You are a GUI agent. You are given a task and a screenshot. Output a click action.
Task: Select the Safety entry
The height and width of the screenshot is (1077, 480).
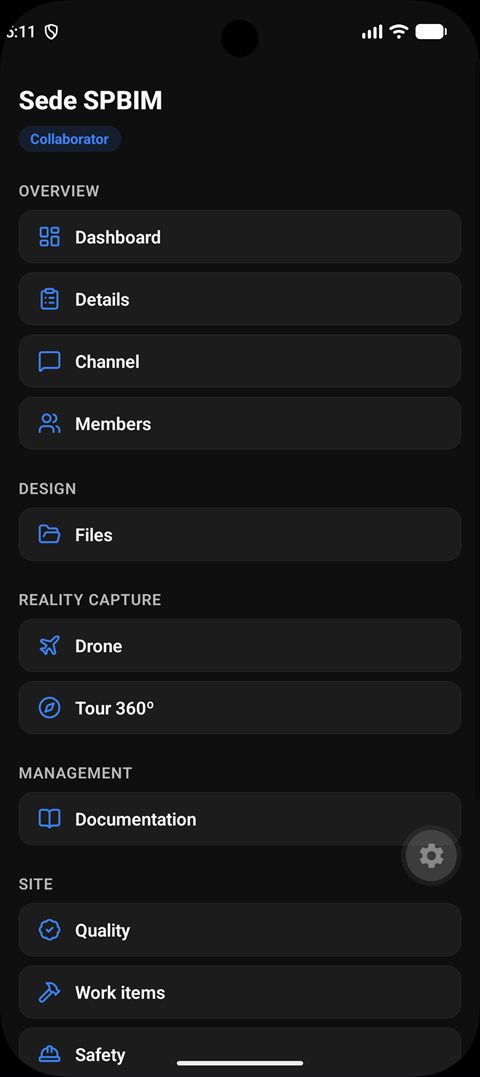(240, 1052)
